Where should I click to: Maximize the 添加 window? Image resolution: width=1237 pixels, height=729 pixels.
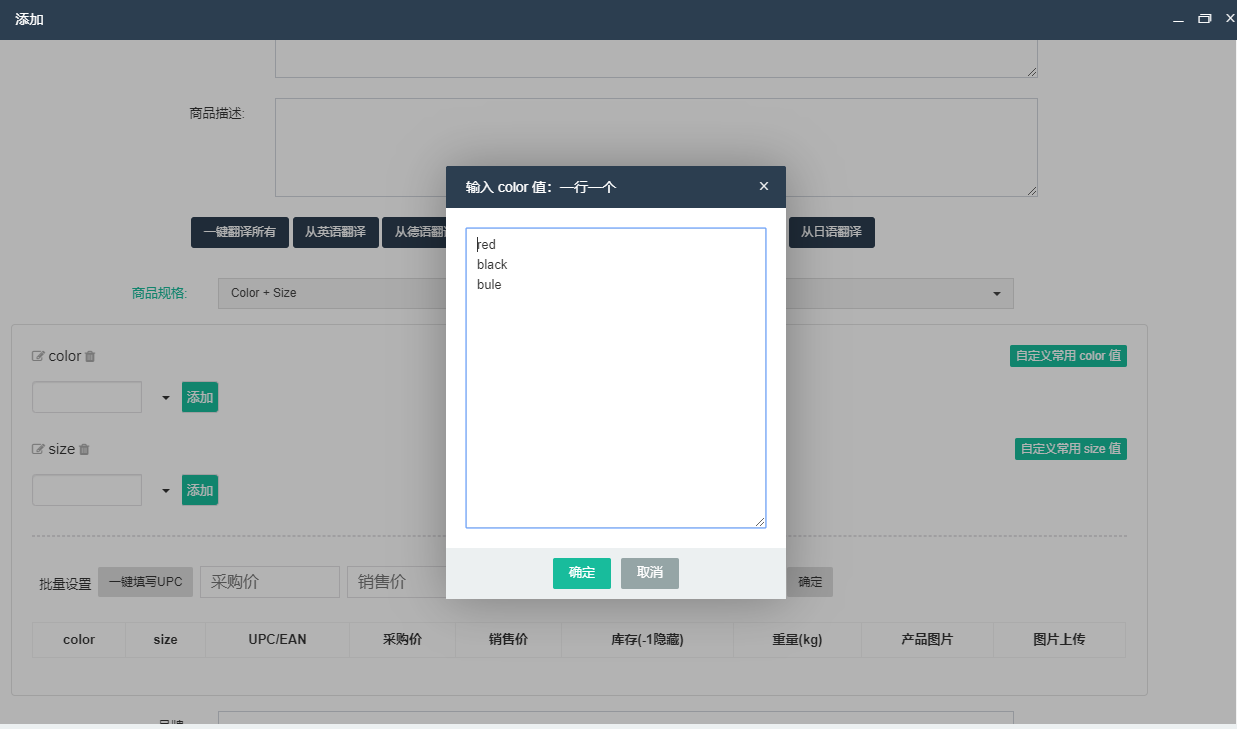[1205, 19]
